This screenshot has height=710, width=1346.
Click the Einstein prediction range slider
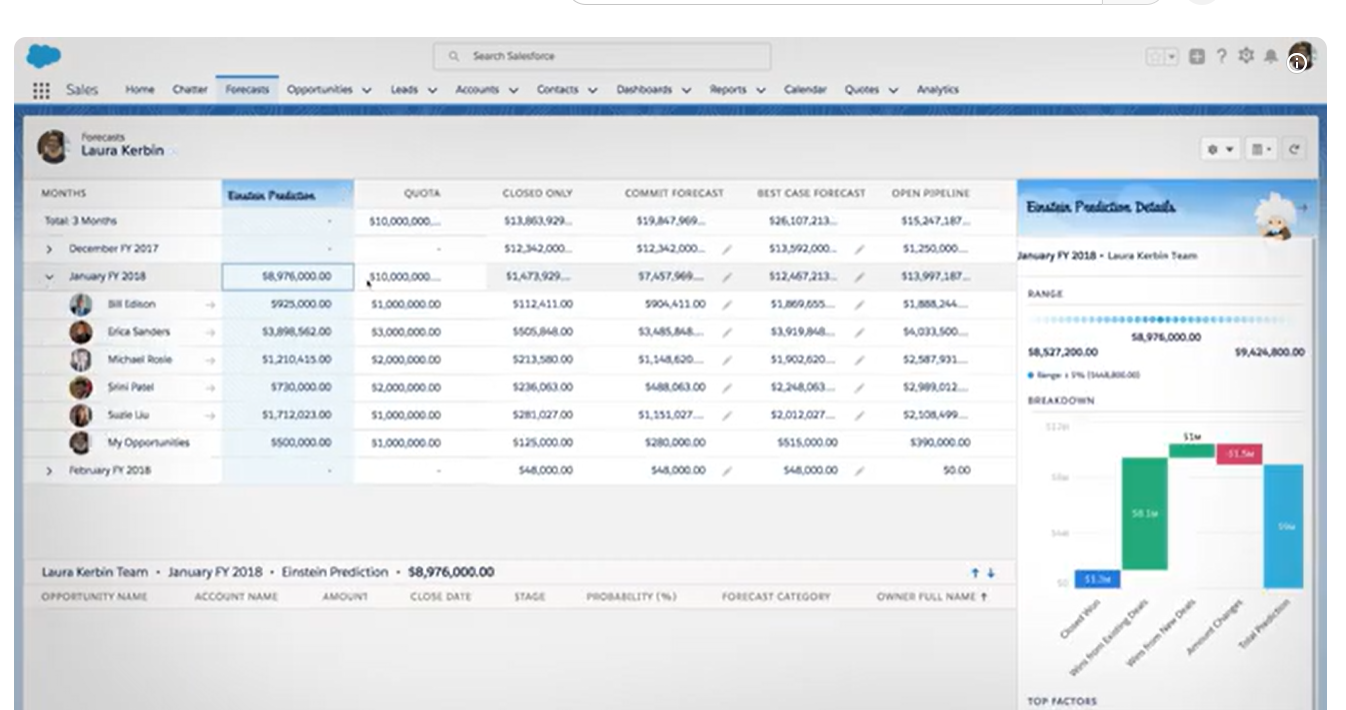click(x=1160, y=319)
